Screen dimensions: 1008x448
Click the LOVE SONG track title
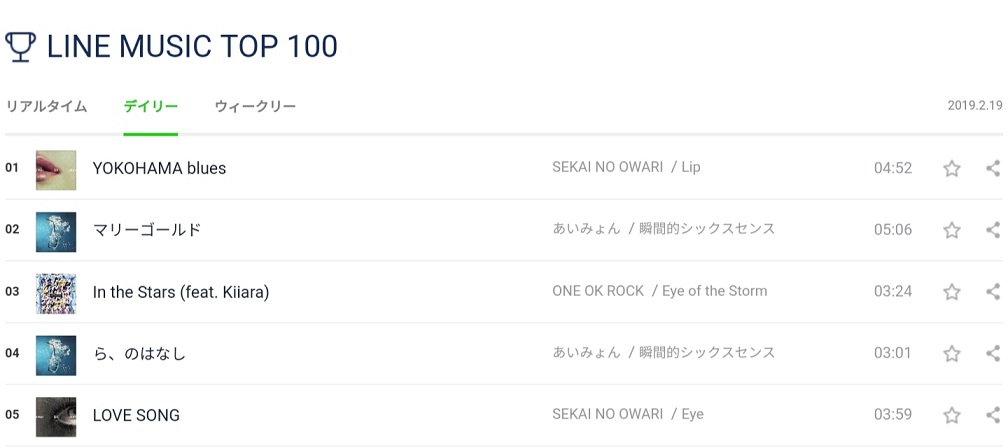click(x=136, y=415)
